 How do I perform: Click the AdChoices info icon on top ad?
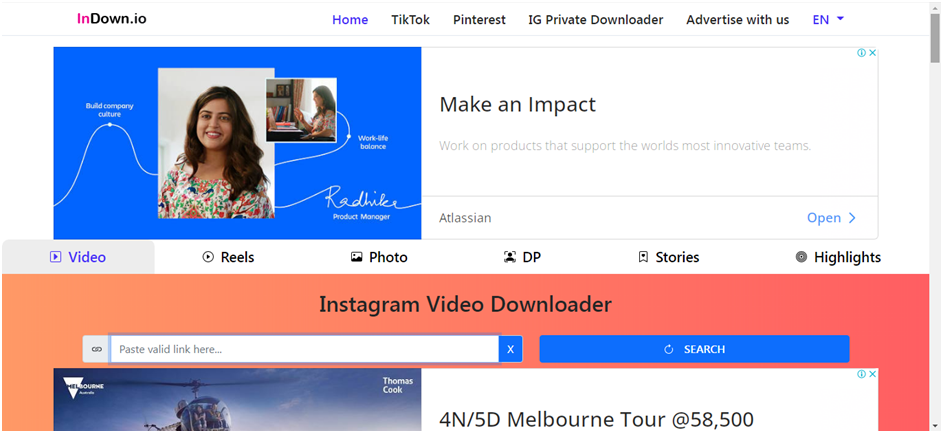861,53
